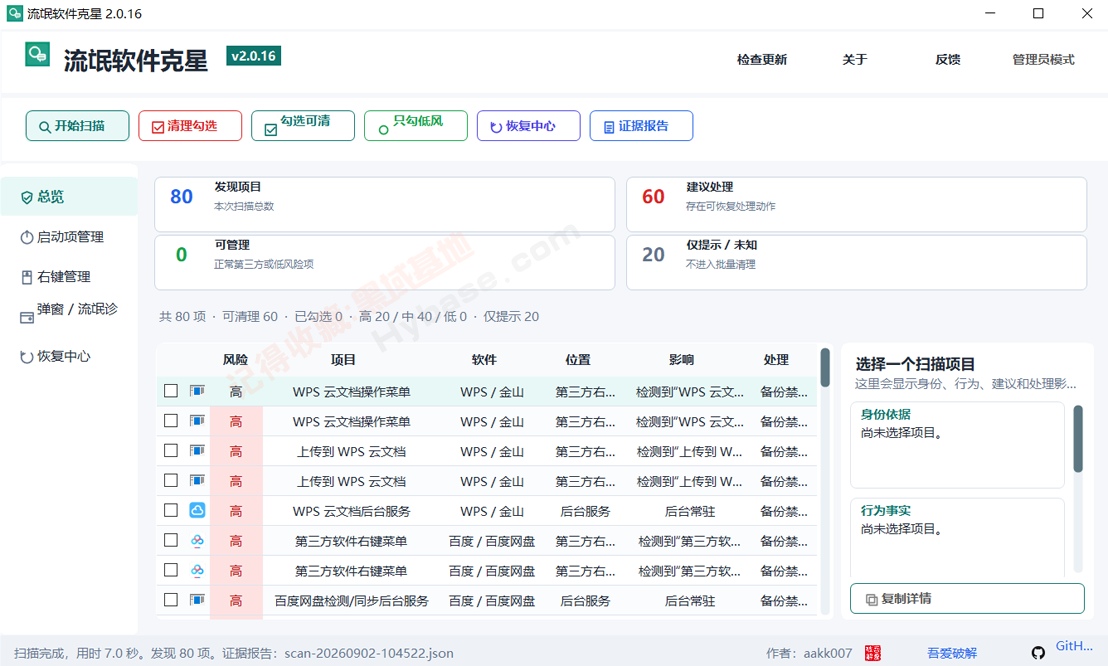Click 后台常驻 cell in WPS 云文档后台服务 row
Viewport: 1108px width, 666px height.
[x=690, y=511]
